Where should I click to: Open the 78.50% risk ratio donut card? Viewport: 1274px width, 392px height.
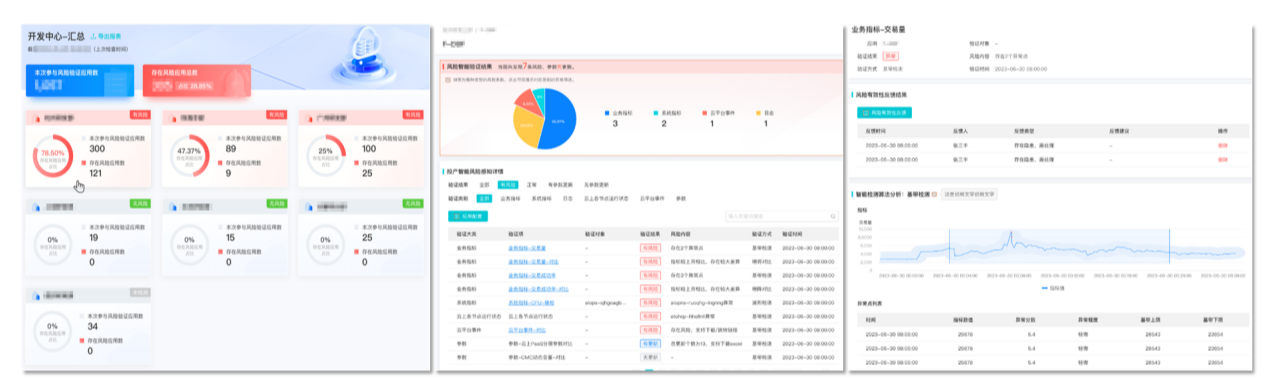click(90, 149)
